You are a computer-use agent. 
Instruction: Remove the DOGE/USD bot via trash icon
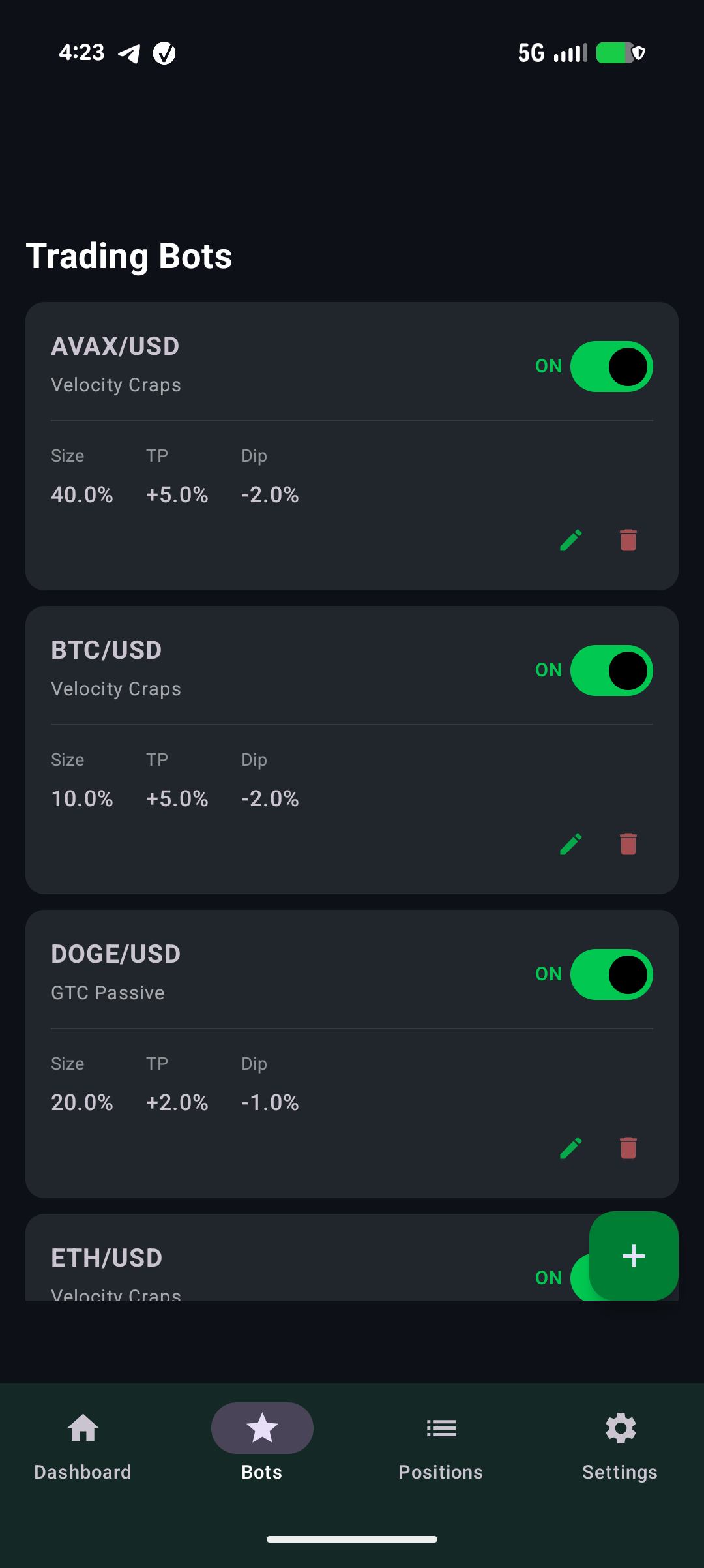(628, 1148)
